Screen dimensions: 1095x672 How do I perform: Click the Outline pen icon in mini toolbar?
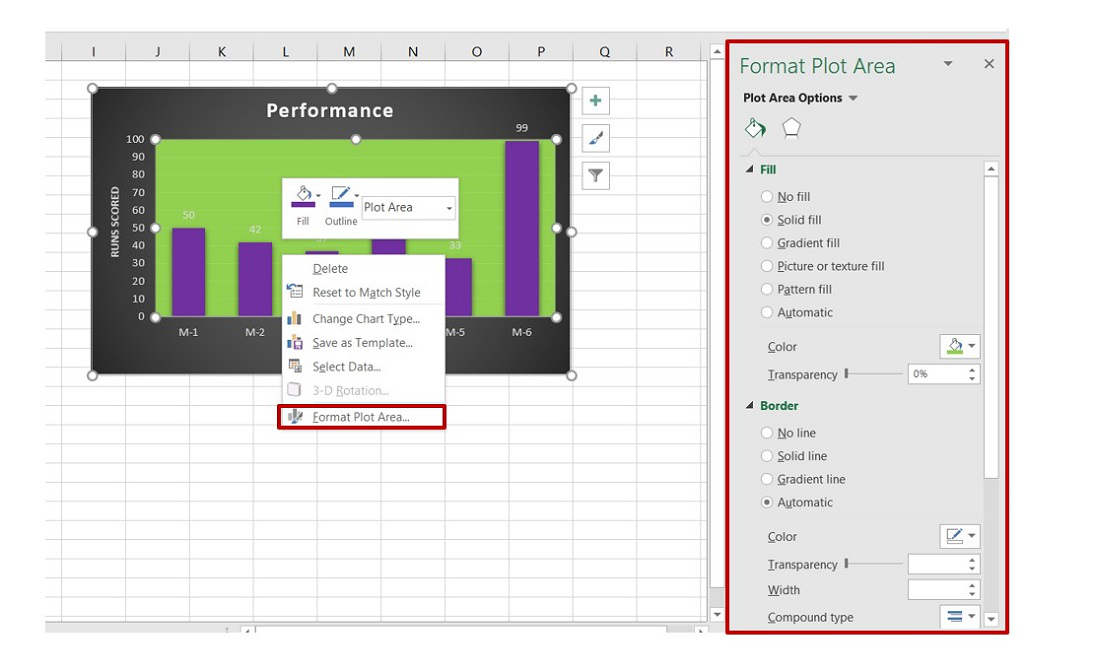[341, 196]
